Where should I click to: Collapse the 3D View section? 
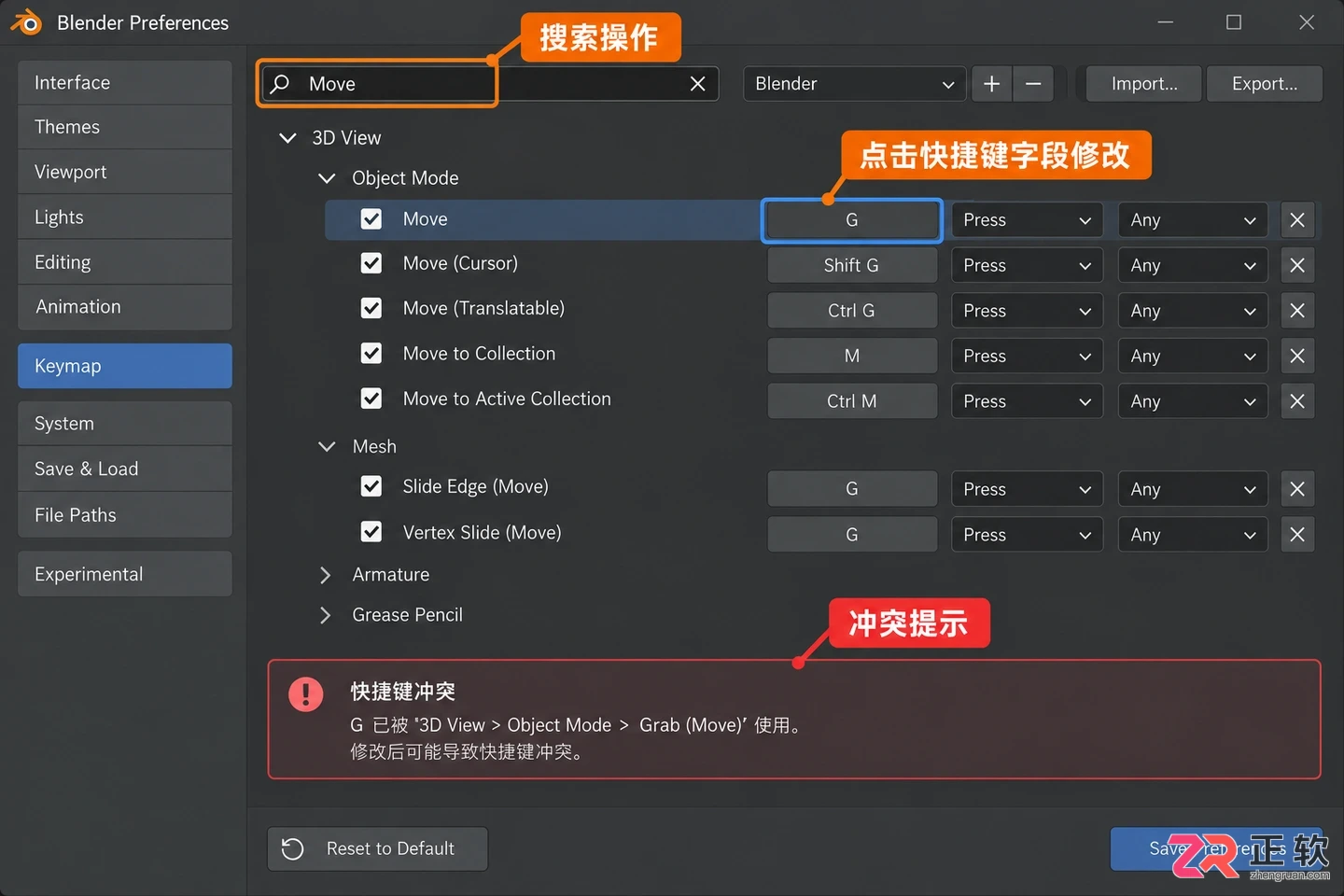click(x=287, y=138)
